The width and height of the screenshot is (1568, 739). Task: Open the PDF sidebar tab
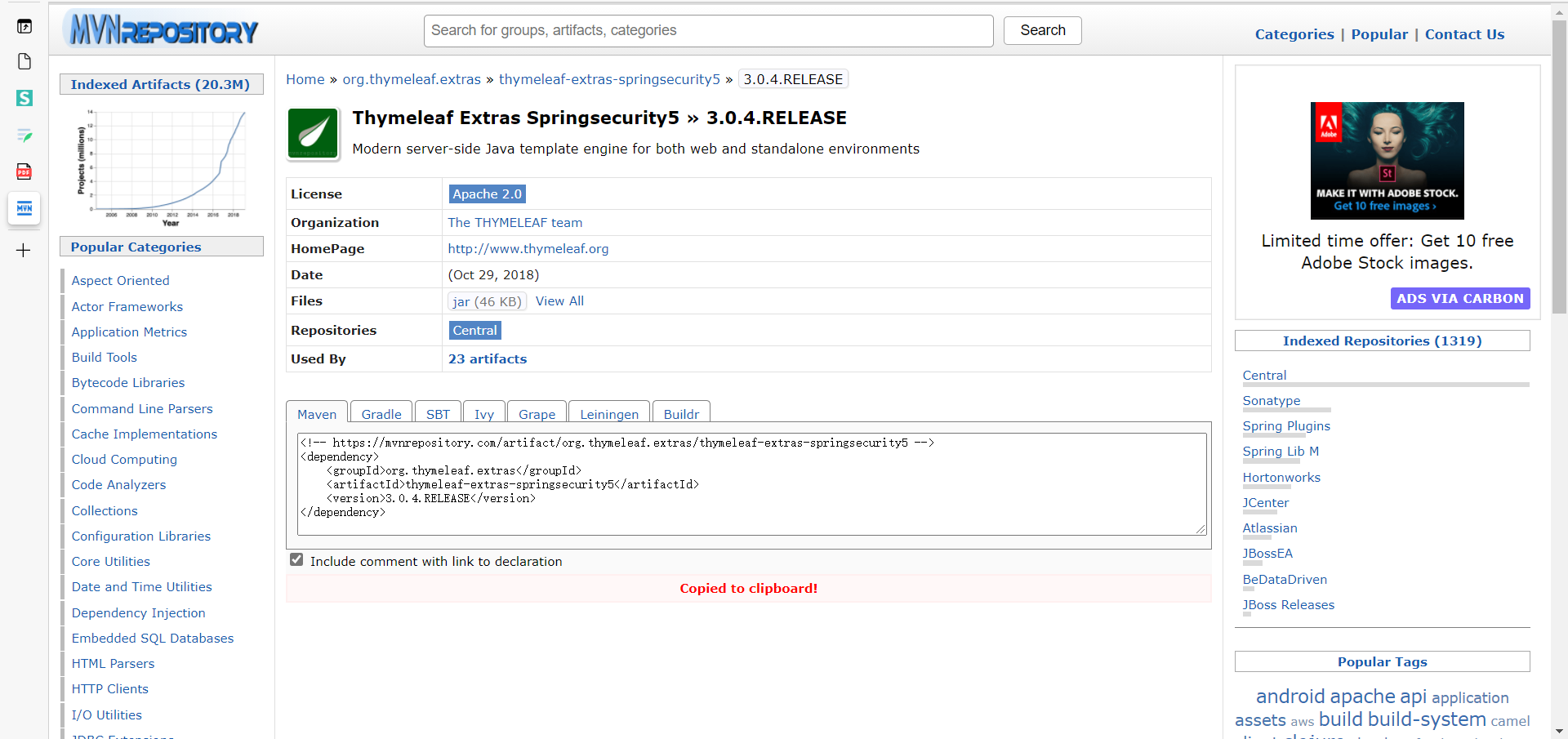tap(24, 171)
